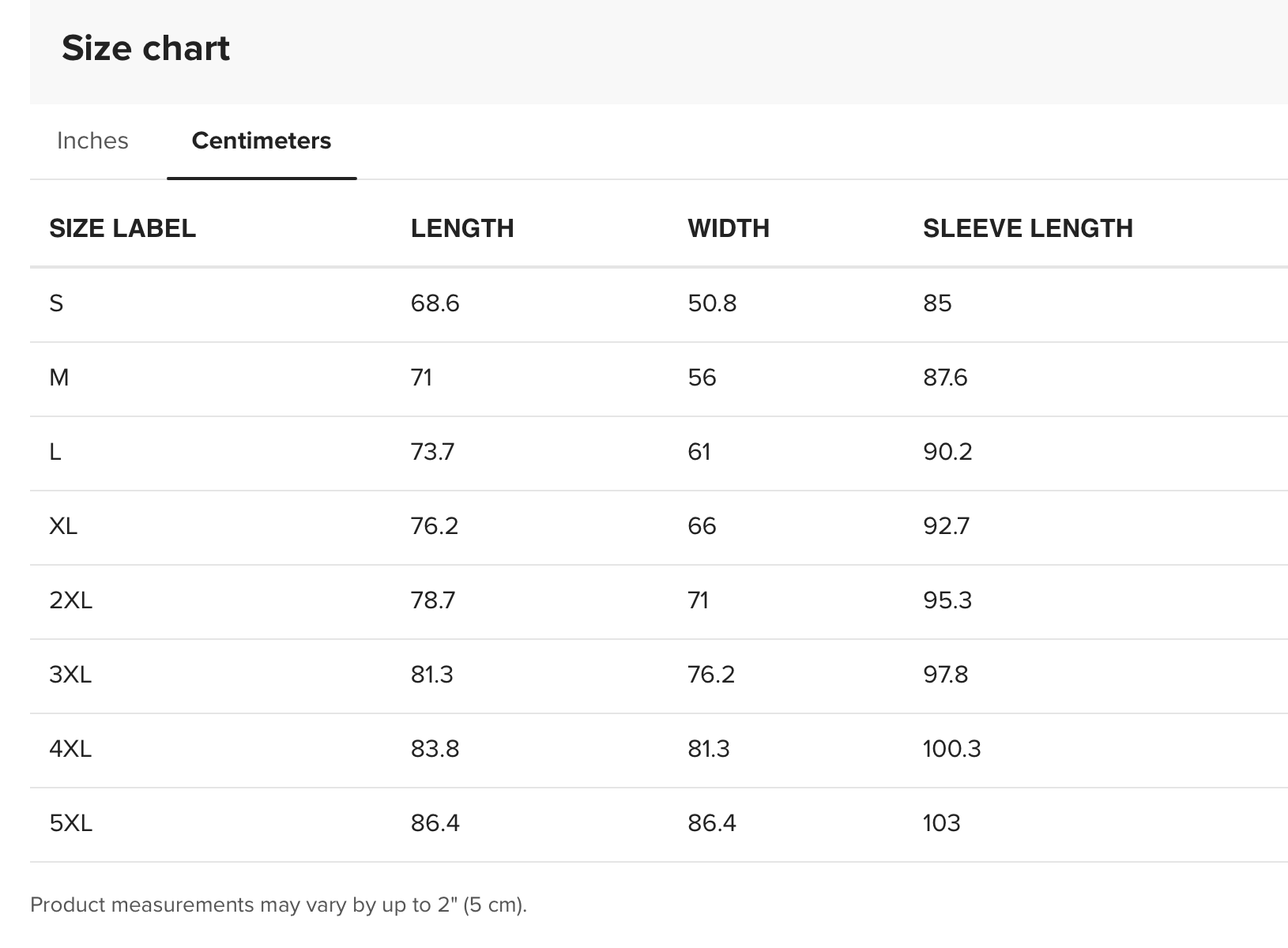Click the 68.6 length value for S
Viewport: 1288px width, 948px height.
[x=435, y=303]
